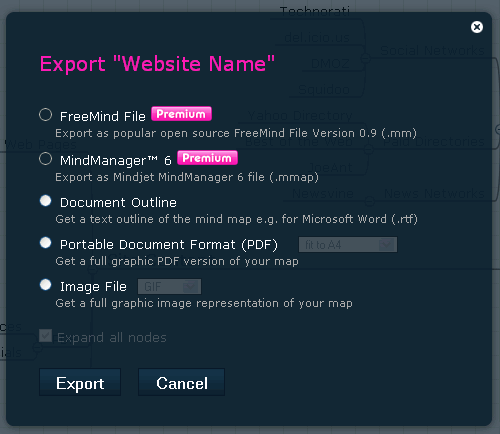Click the Mindjet MindManager 6 file description
The width and height of the screenshot is (500, 434).
[x=187, y=177]
